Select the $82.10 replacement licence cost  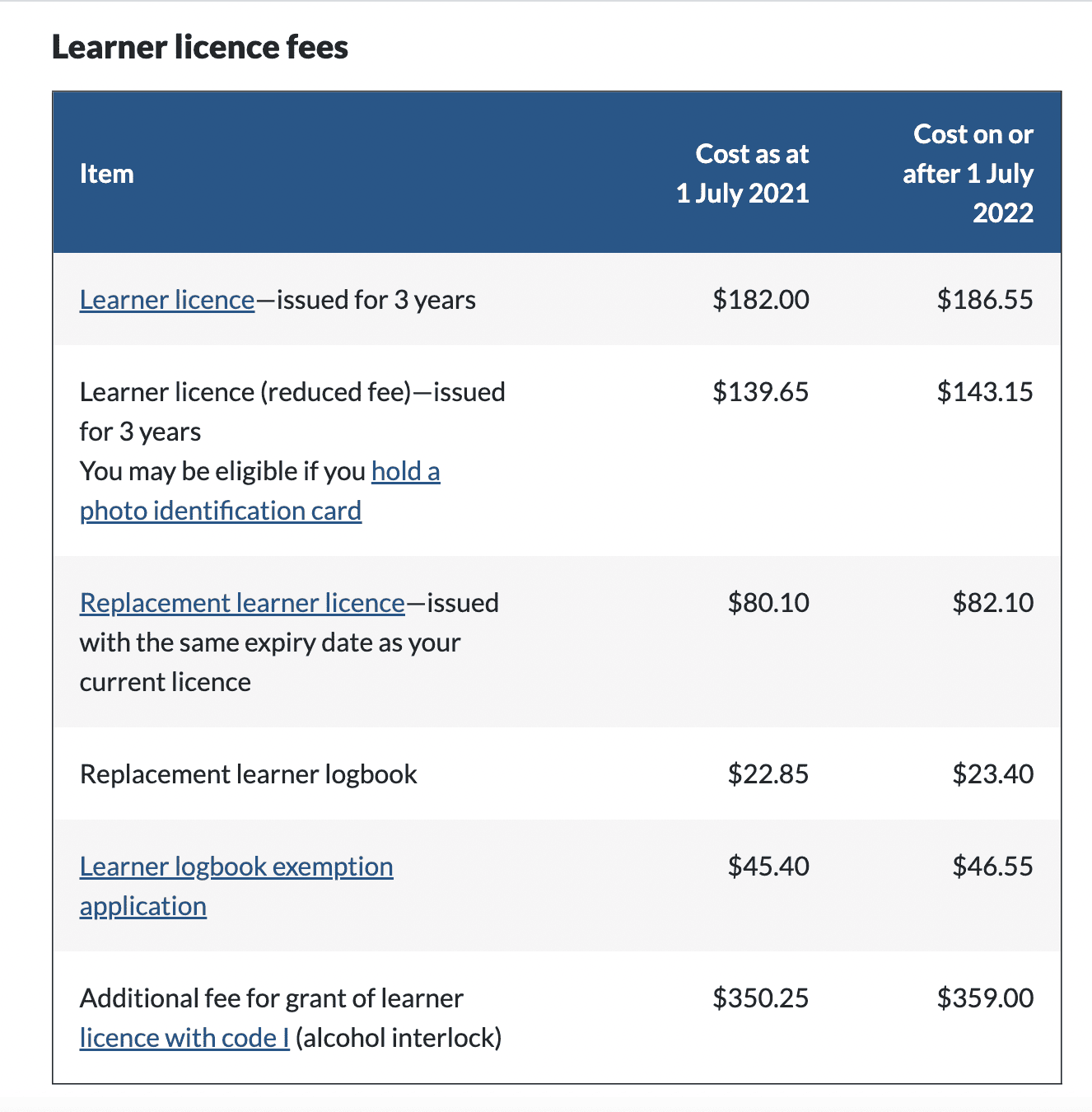(x=993, y=603)
